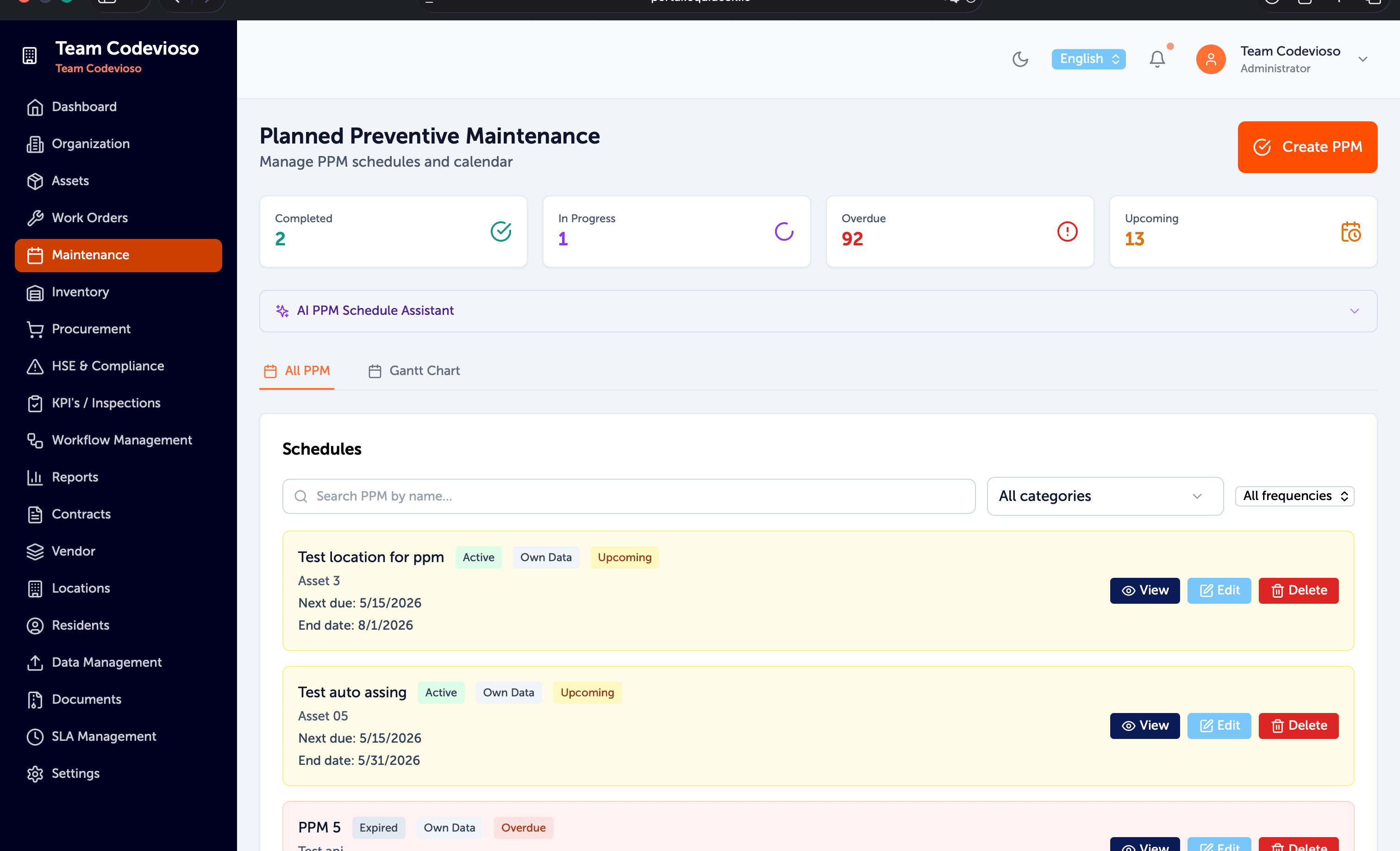Viewport: 1400px width, 851px height.
Task: Click the In Progress spinner icon
Action: (784, 231)
